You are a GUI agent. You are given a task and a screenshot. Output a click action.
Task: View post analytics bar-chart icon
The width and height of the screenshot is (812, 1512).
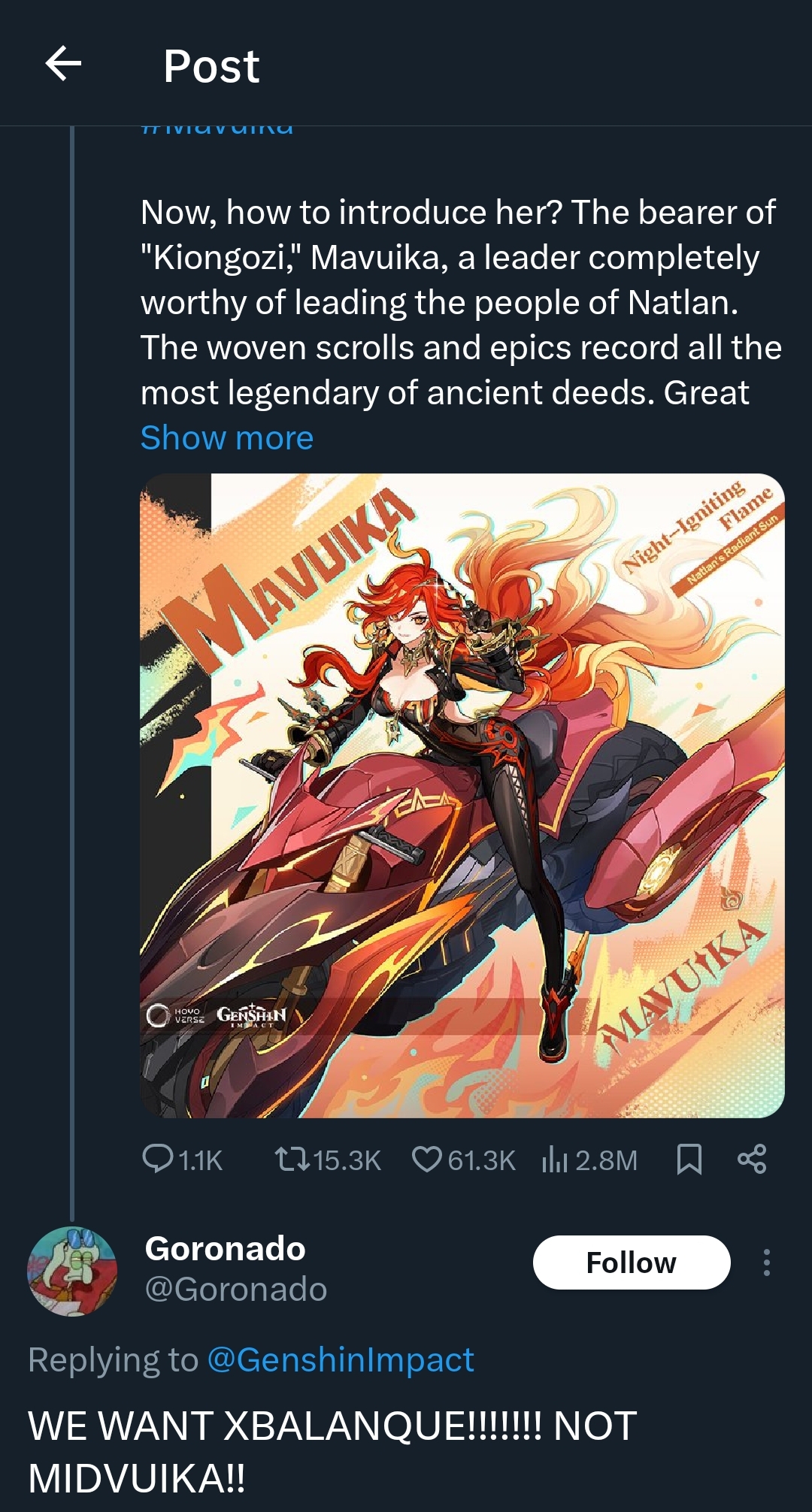tap(555, 1160)
